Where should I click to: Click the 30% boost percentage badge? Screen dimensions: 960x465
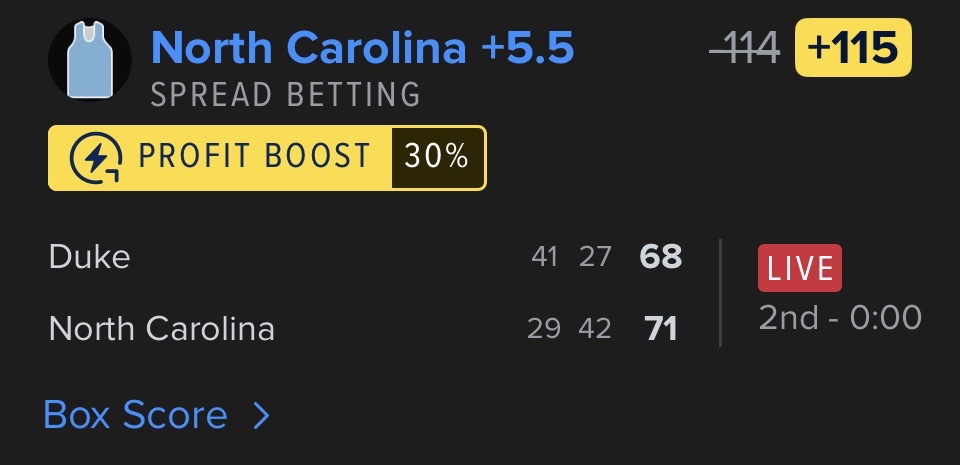(437, 157)
